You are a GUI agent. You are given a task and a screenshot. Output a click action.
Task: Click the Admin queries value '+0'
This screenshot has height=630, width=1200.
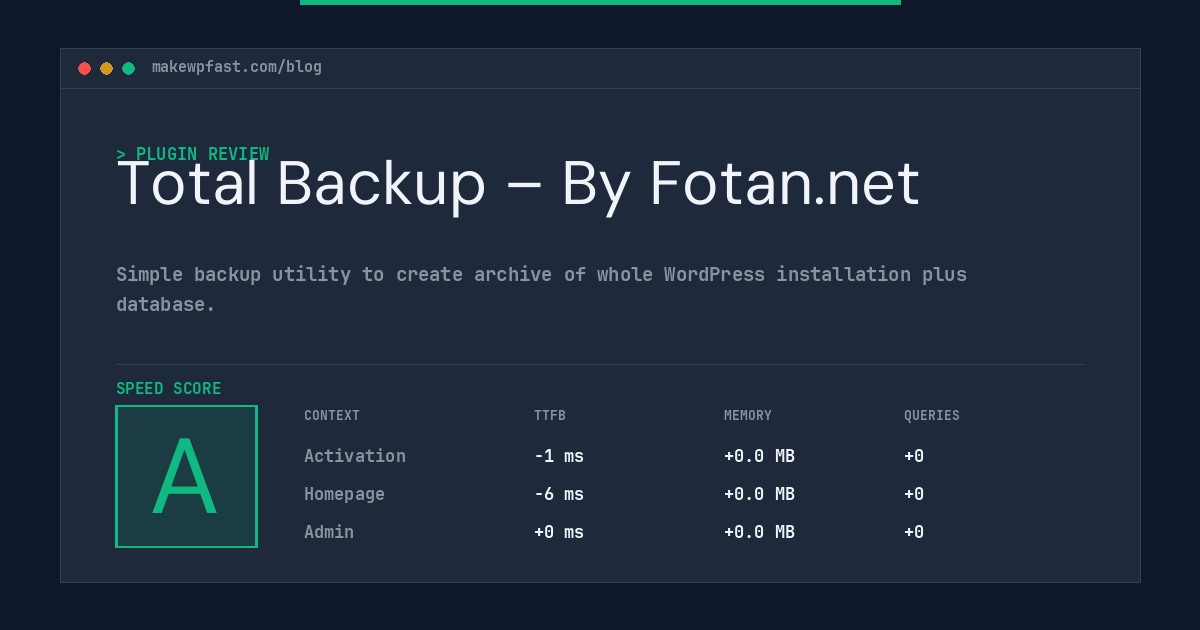pos(914,532)
